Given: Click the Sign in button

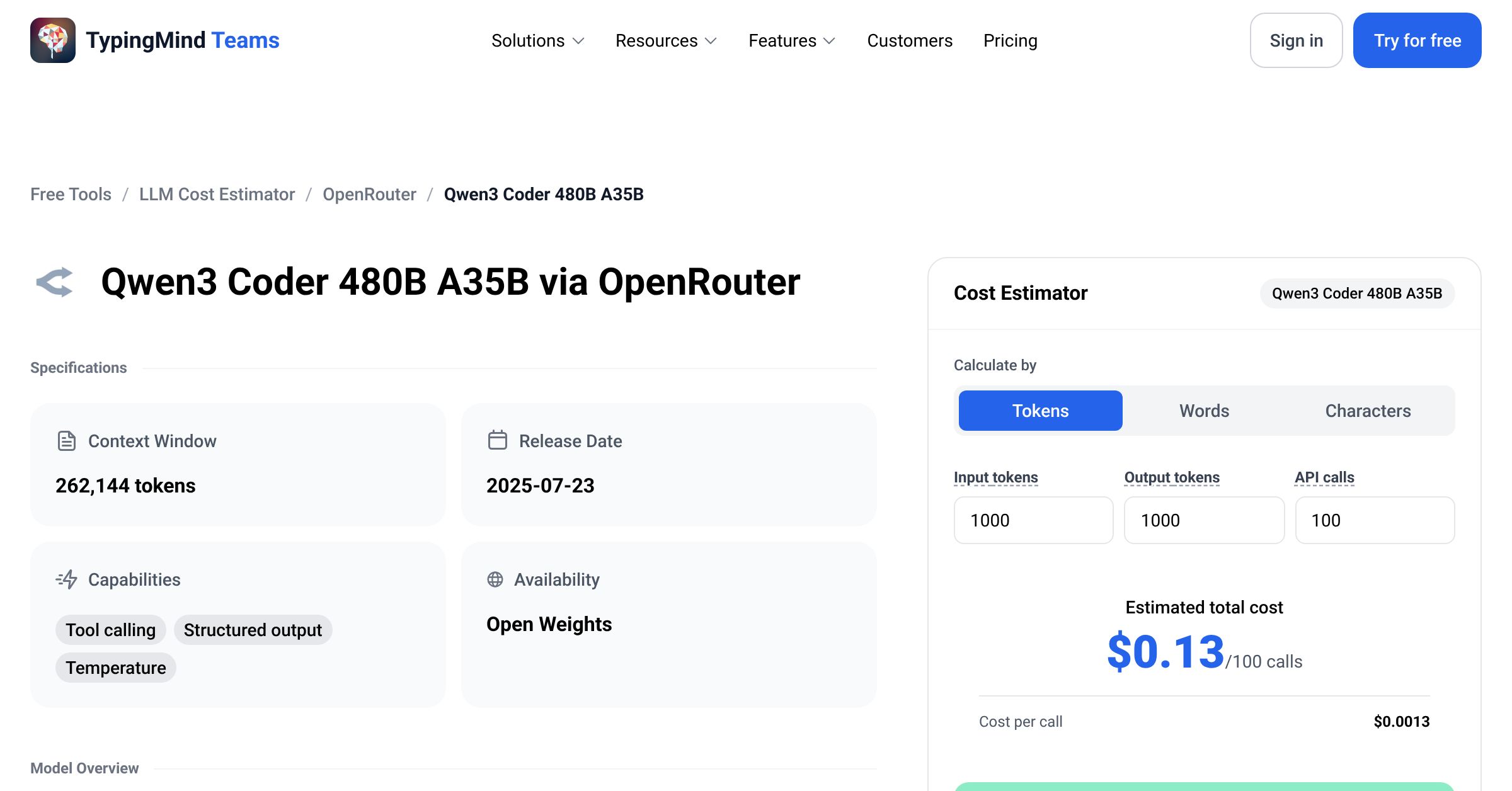Looking at the screenshot, I should [1297, 40].
